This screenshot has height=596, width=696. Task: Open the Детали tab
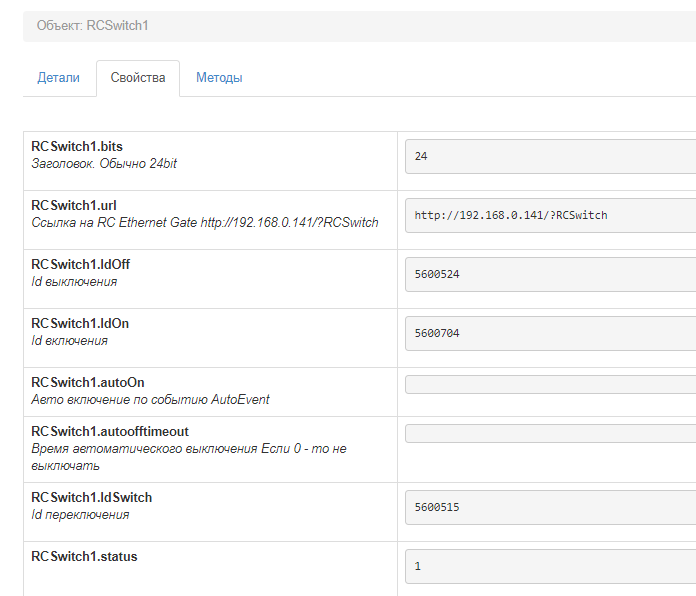[58, 78]
